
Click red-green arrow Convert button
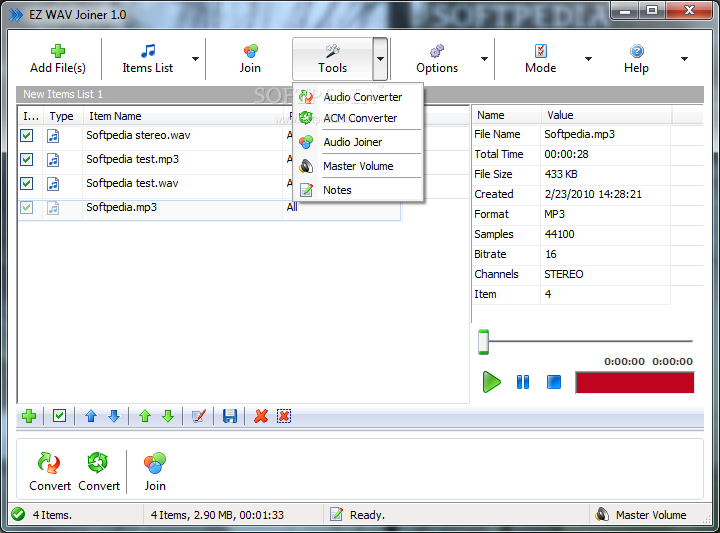[50, 471]
